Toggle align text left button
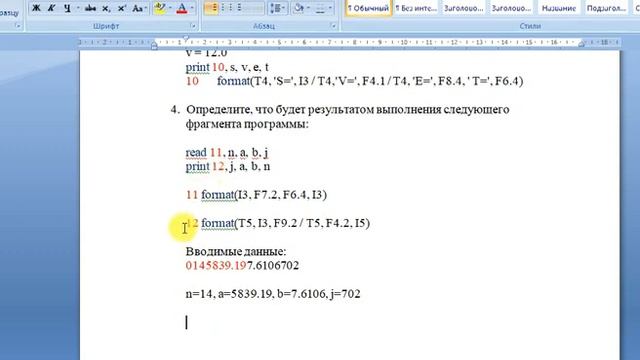Viewport: 640px width, 360px height. tap(211, 8)
